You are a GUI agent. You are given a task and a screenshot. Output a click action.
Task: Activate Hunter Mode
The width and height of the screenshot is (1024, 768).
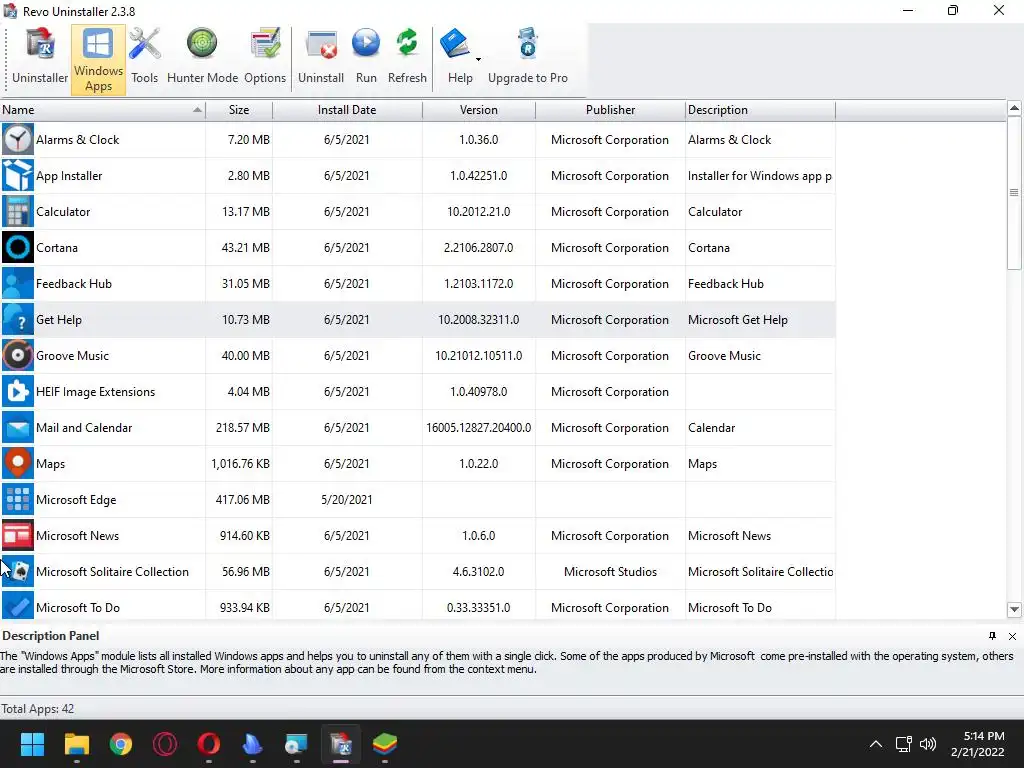[x=202, y=57]
